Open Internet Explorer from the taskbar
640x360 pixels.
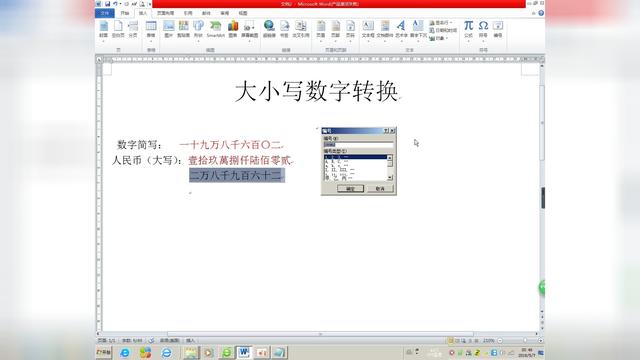click(125, 352)
